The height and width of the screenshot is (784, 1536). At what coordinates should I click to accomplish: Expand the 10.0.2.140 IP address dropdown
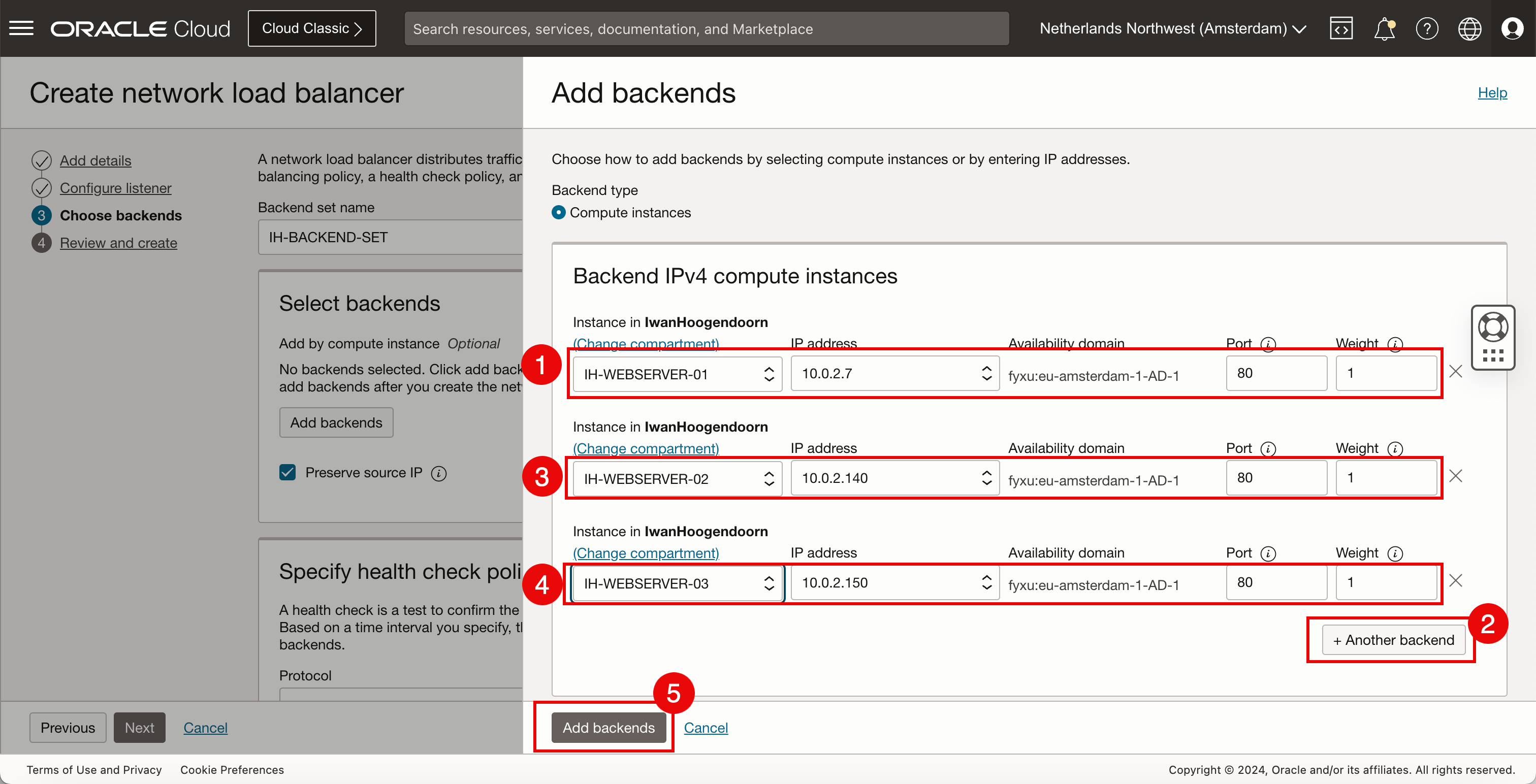pyautogui.click(x=894, y=478)
